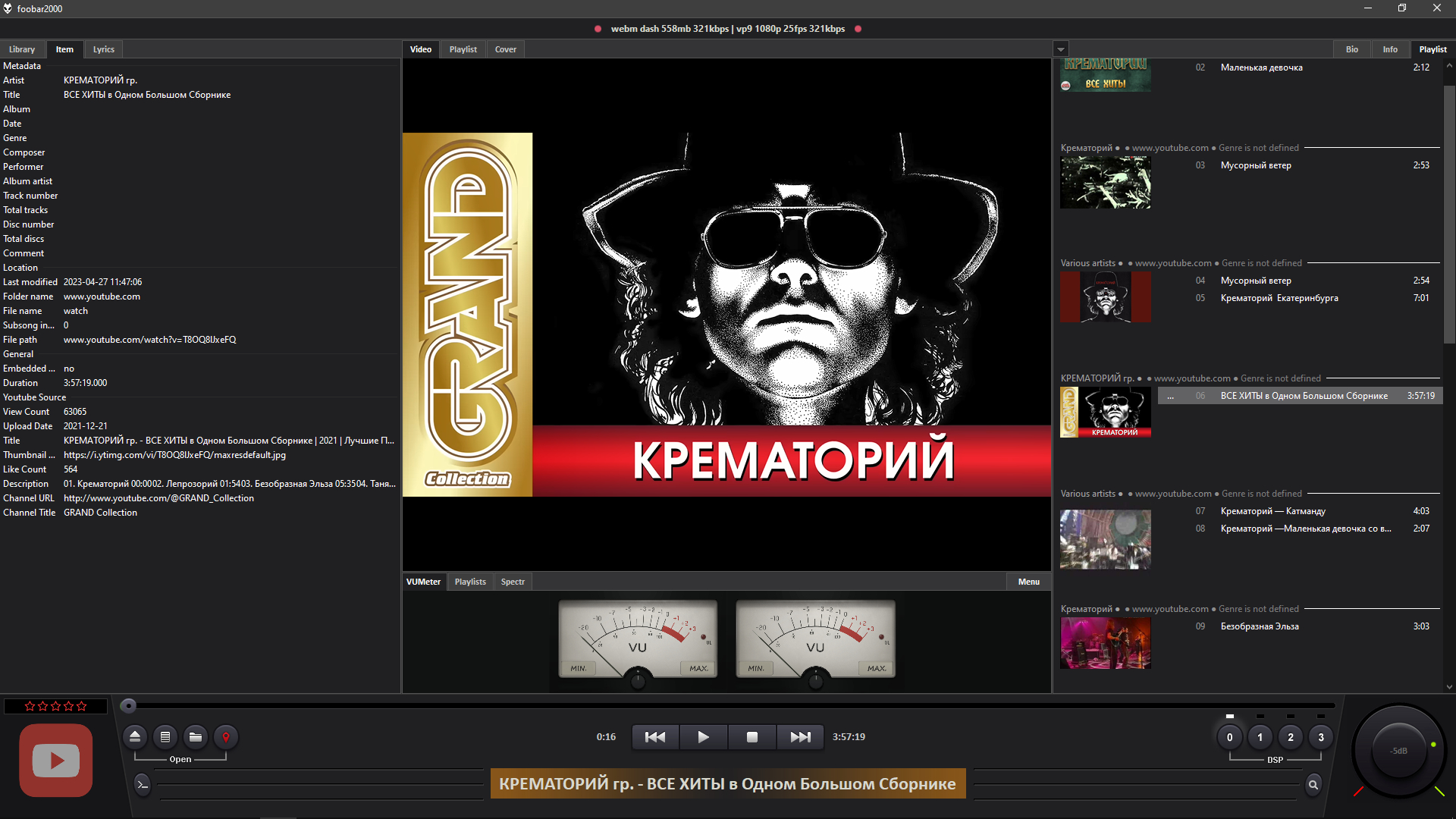The height and width of the screenshot is (819, 1456).
Task: Open the Menu button in VUMeter panel
Action: click(1028, 582)
